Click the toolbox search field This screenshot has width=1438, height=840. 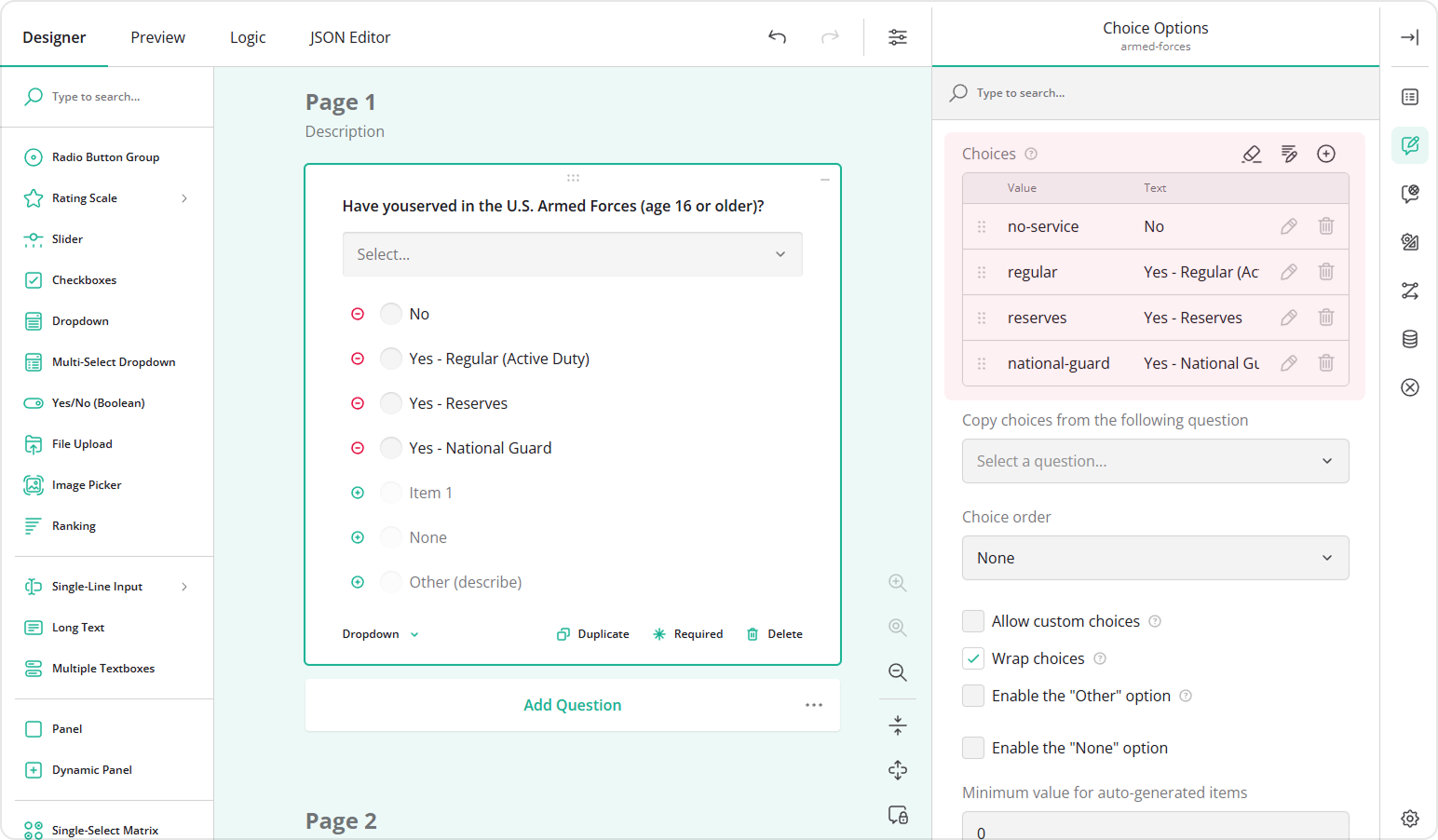[x=102, y=96]
